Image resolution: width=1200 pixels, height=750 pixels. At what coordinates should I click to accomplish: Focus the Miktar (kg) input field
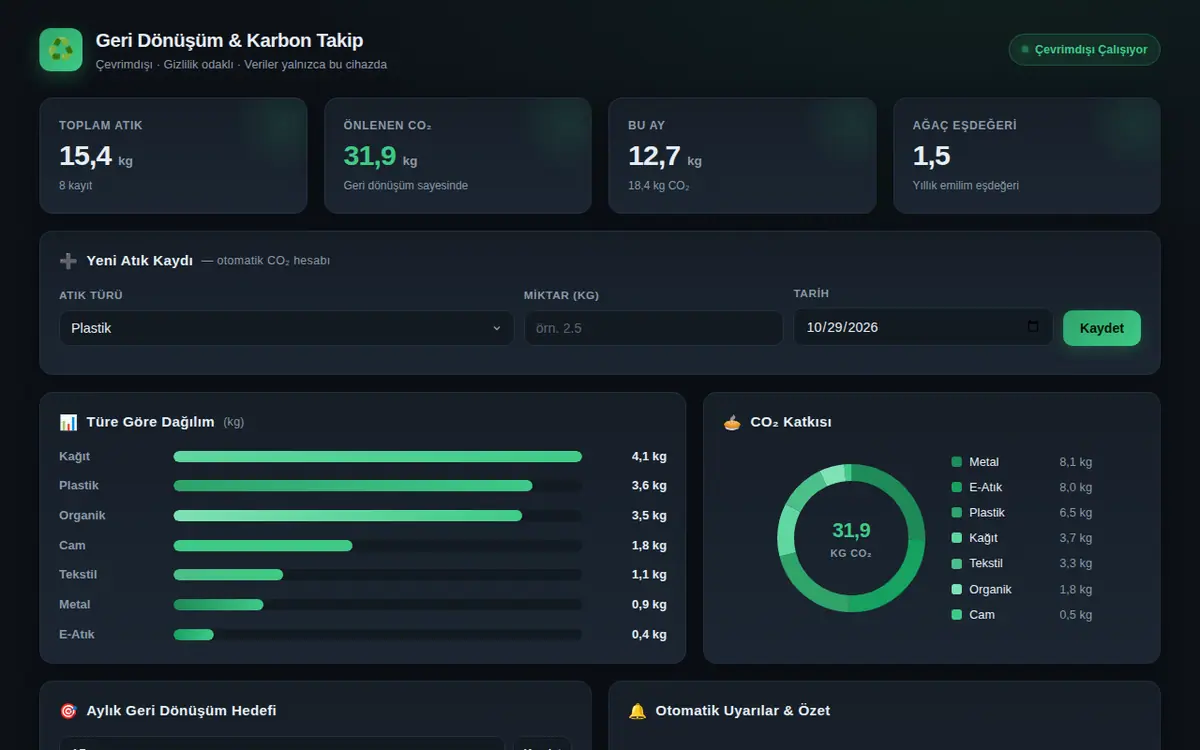pyautogui.click(x=654, y=328)
